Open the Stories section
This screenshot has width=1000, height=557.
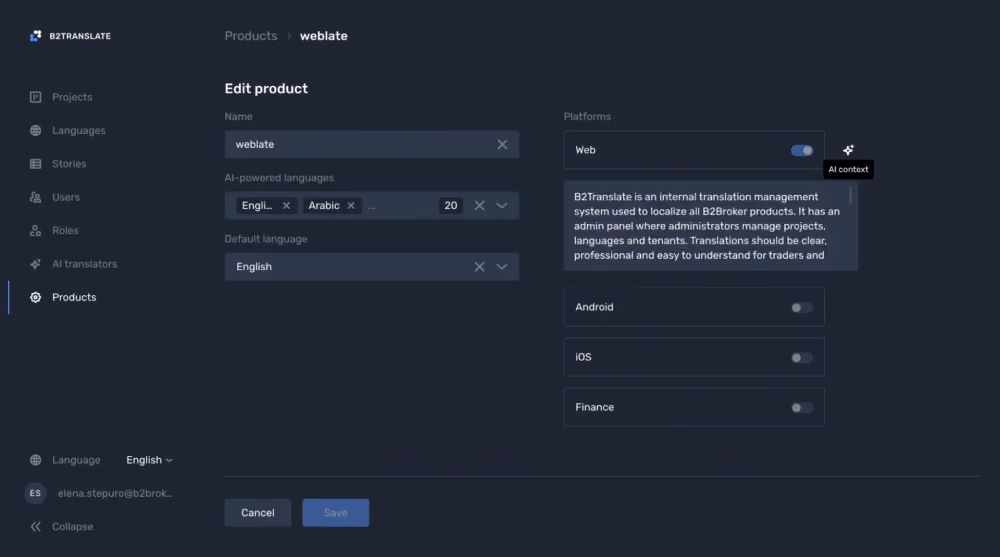click(x=69, y=164)
